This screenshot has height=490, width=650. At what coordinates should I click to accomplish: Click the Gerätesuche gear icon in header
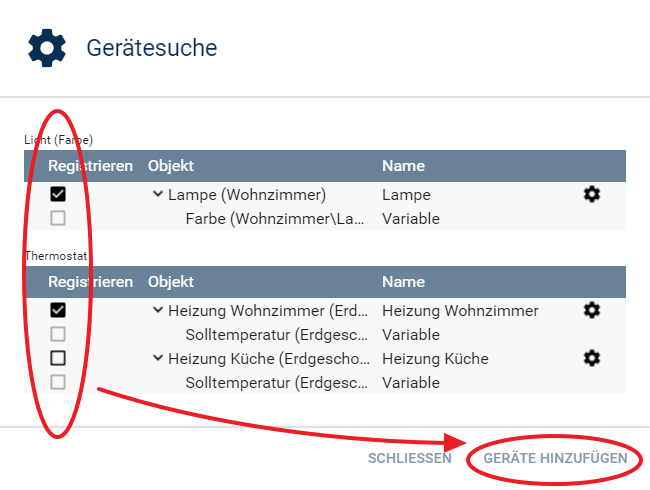click(x=47, y=48)
